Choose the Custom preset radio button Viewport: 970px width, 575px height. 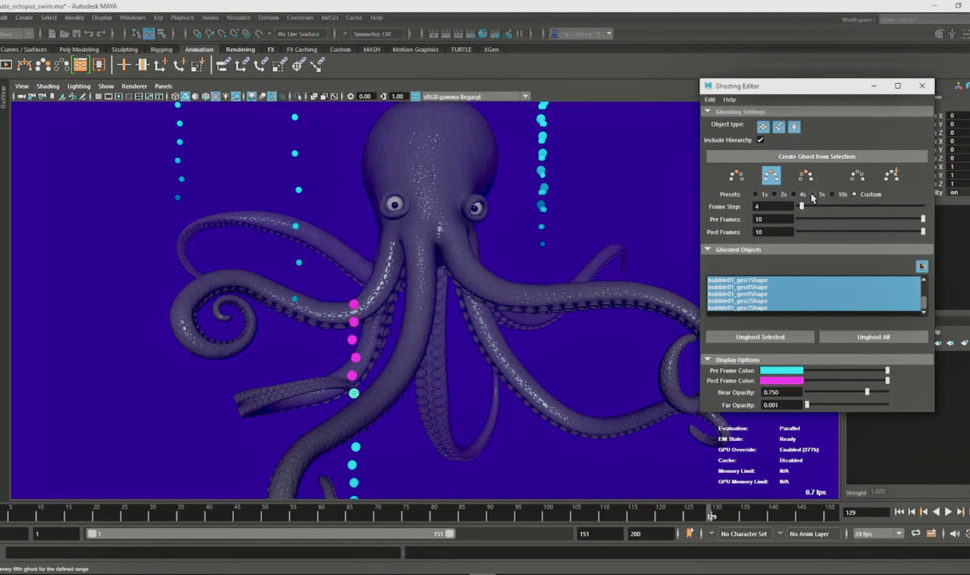pyautogui.click(x=854, y=194)
